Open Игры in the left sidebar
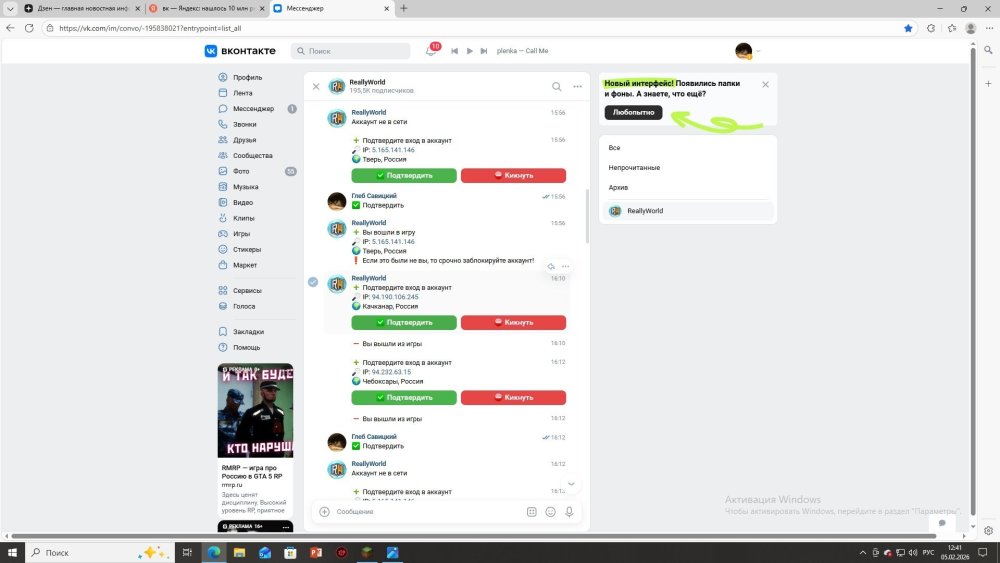The height and width of the screenshot is (563, 1000). (242, 234)
